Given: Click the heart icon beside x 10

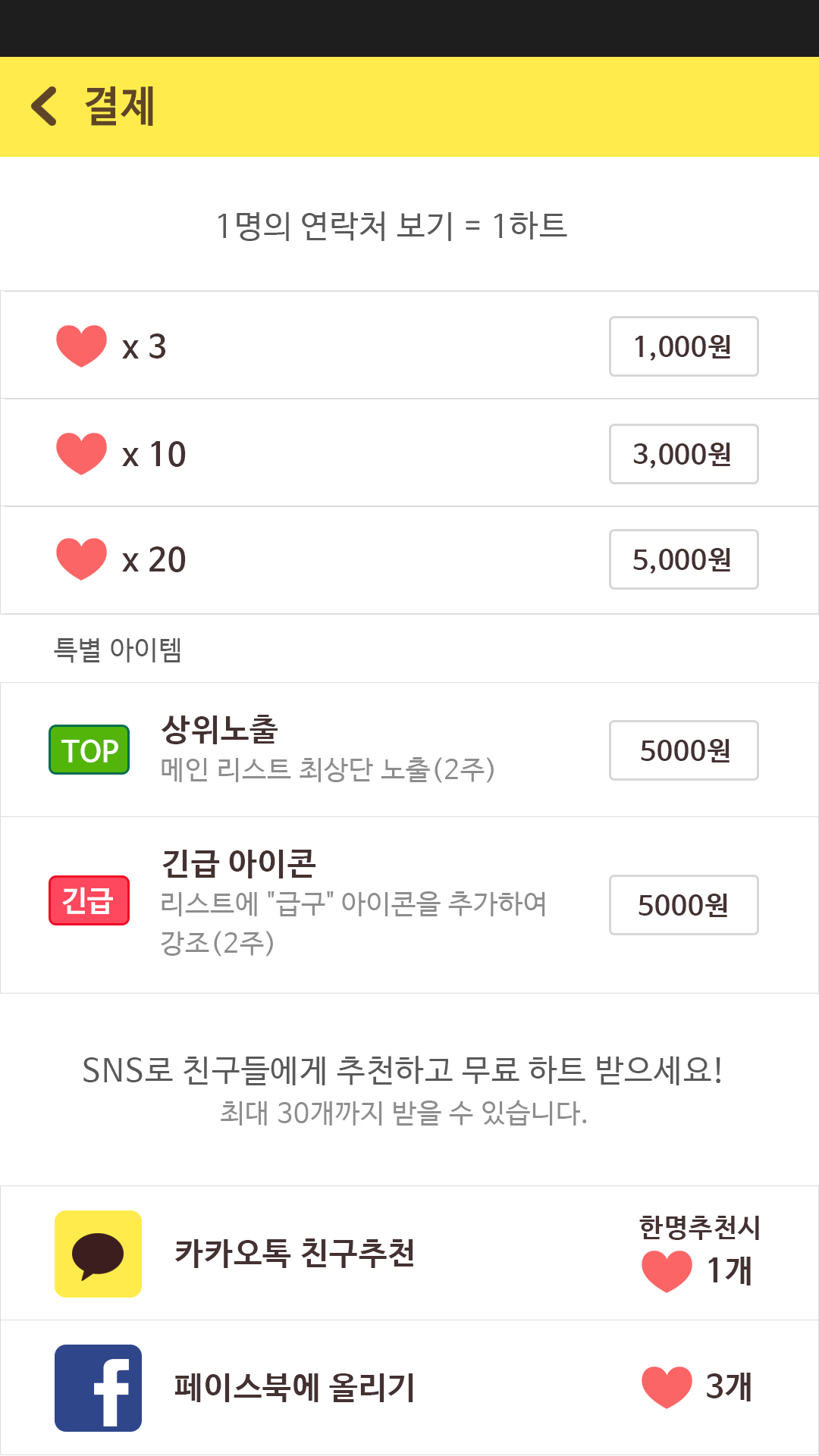Looking at the screenshot, I should 82,453.
